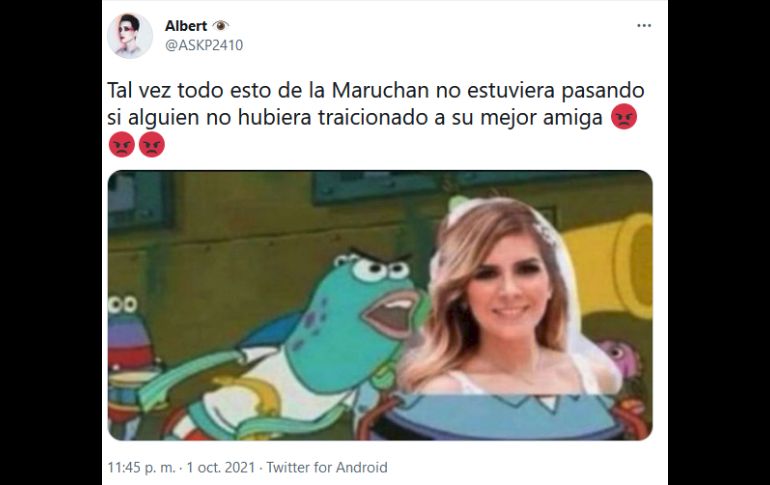Screen dimensions: 770x485
Task: Click the Twitter for Android source link
Action: [x=327, y=467]
